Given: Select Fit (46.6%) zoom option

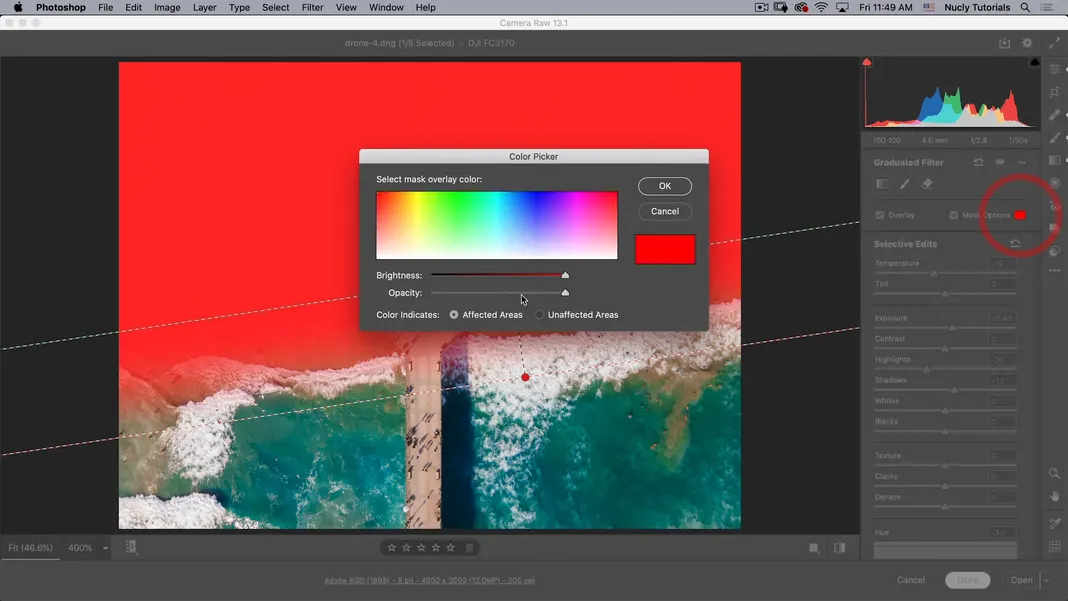Looking at the screenshot, I should [x=30, y=548].
